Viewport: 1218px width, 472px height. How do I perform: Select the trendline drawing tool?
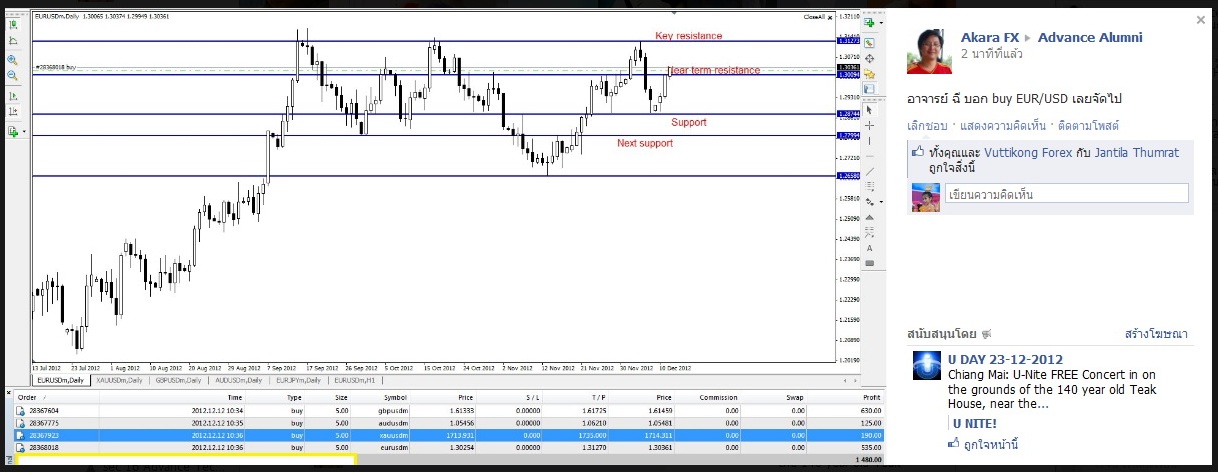click(870, 171)
